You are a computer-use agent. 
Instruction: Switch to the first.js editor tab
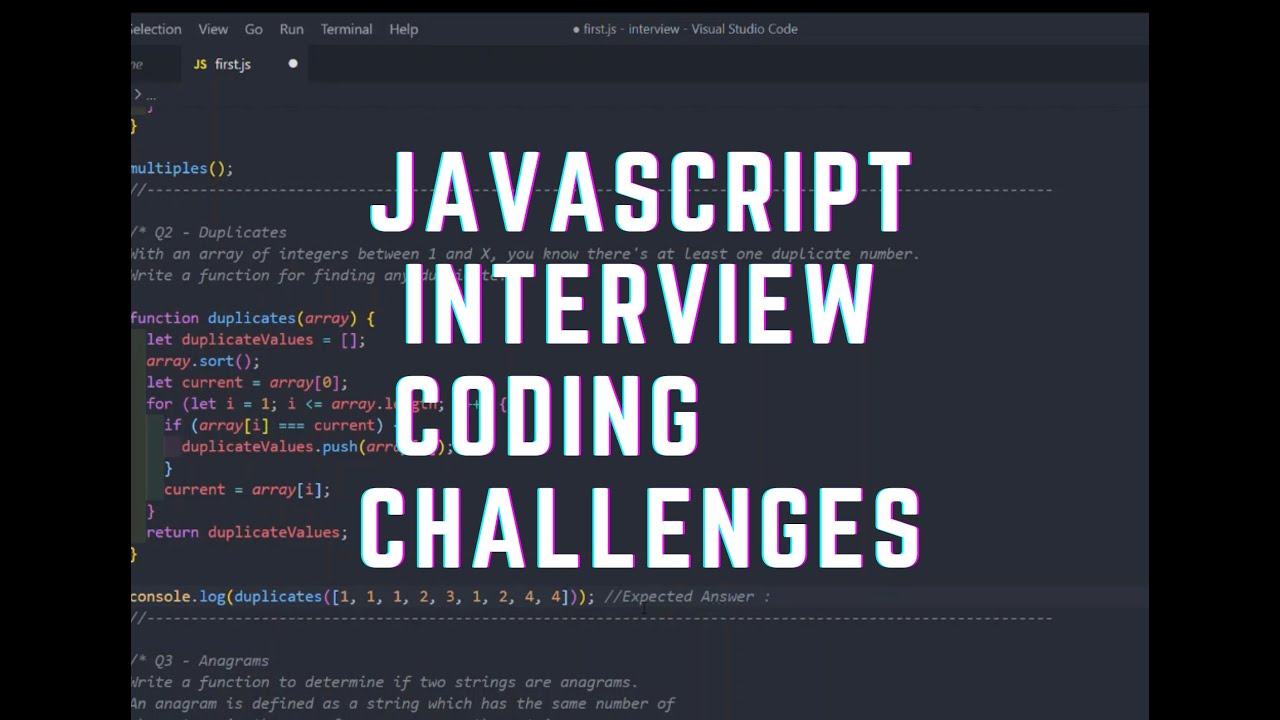244,64
